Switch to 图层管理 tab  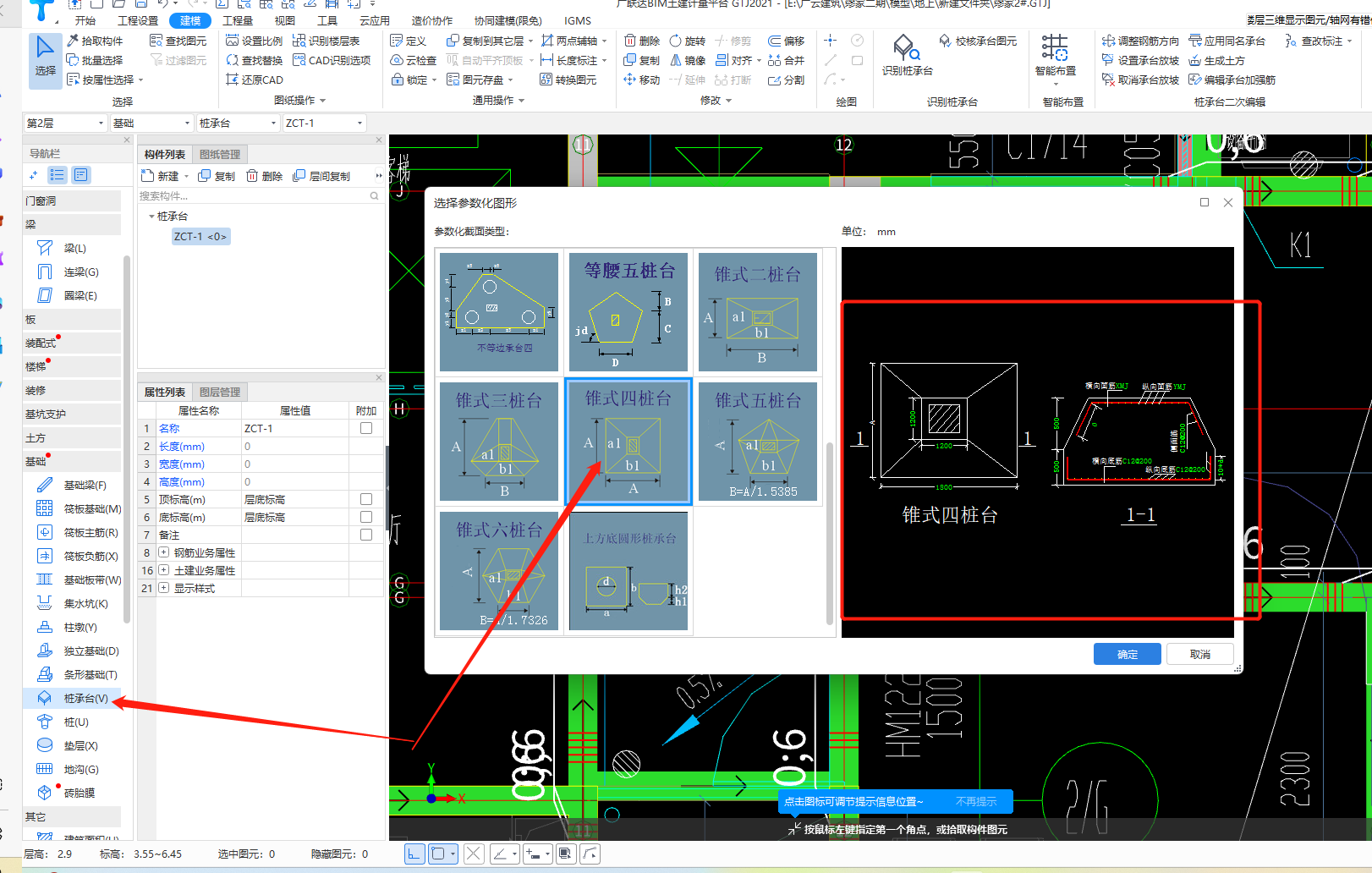220,392
